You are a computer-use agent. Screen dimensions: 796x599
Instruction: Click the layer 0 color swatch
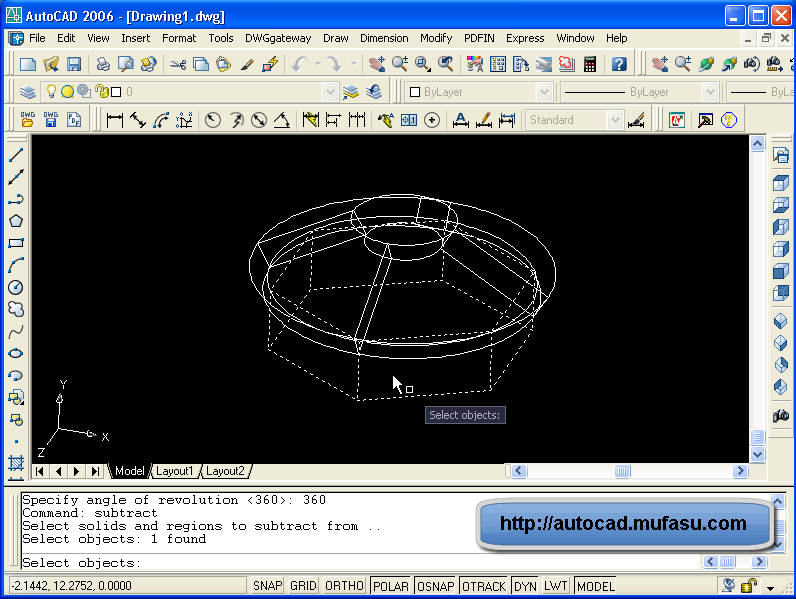(116, 92)
